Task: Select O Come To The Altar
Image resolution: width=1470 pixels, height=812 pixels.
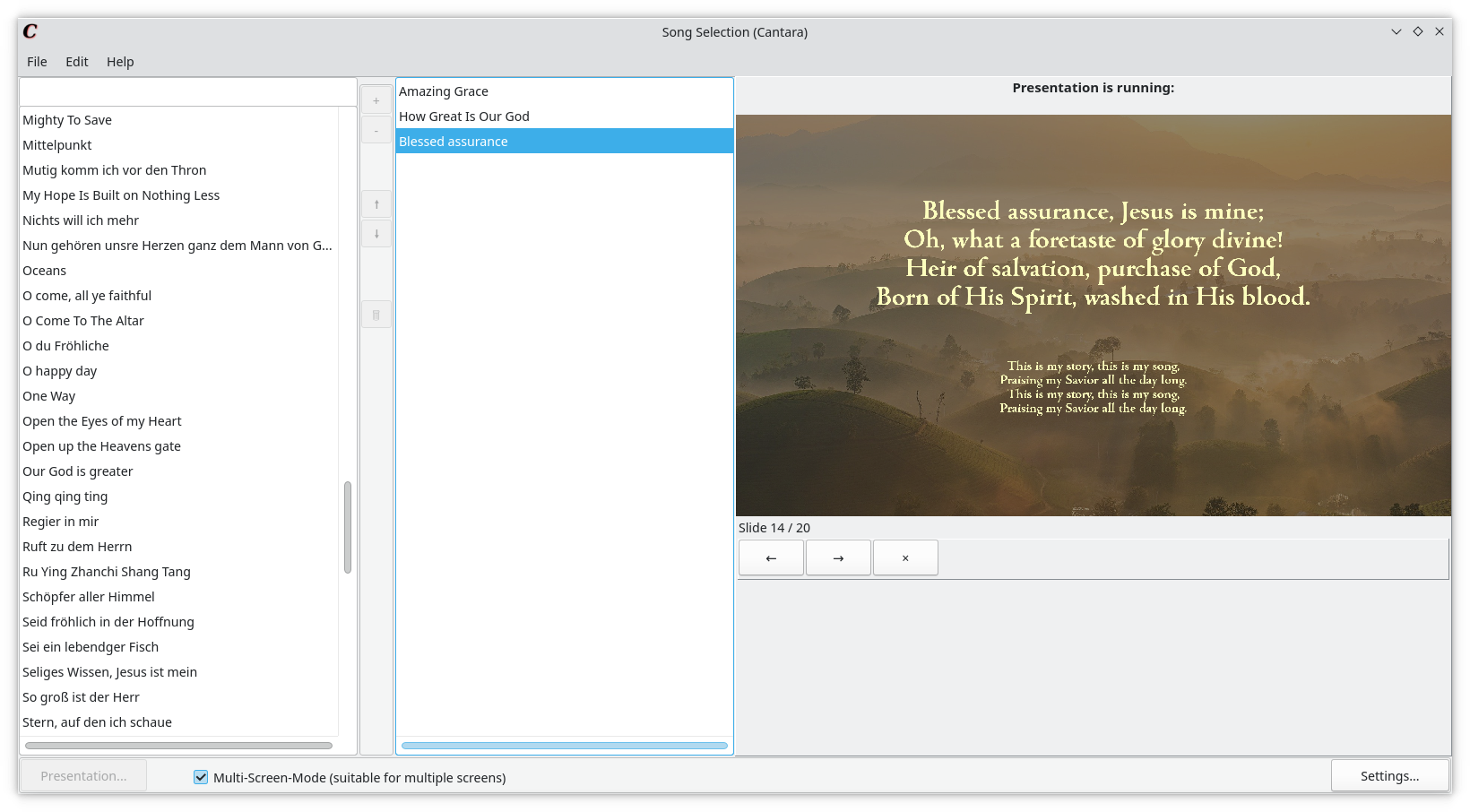Action: click(178, 321)
